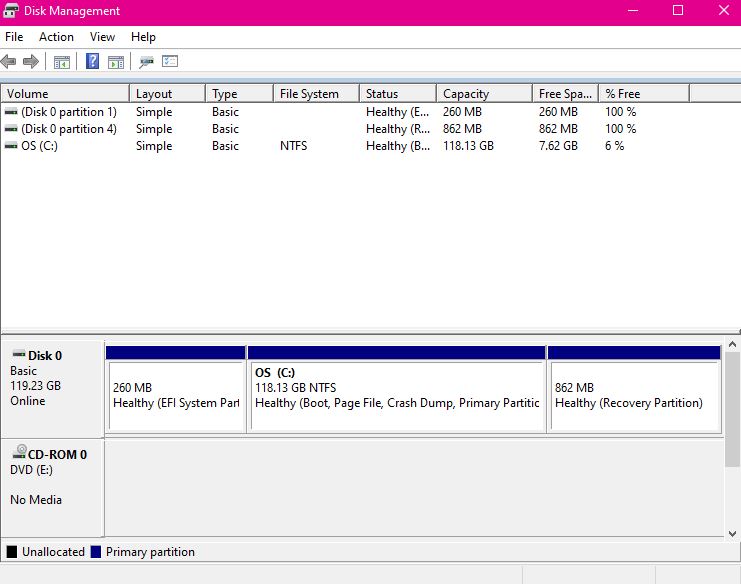Click the Forward arrow toolbar icon

(31, 61)
